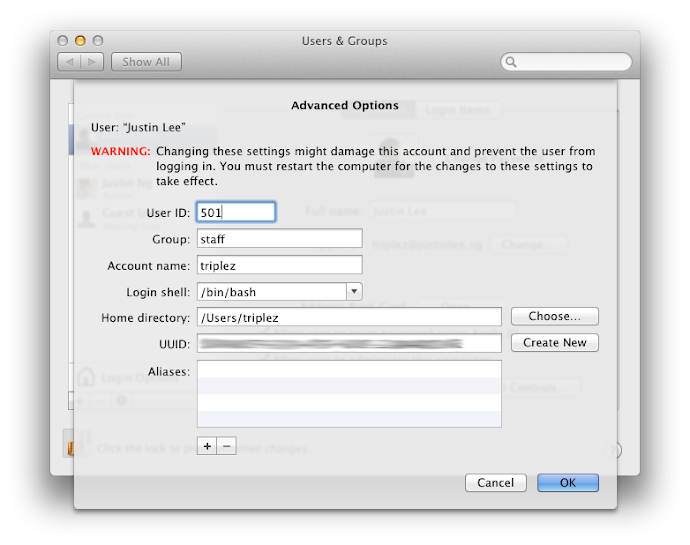The height and width of the screenshot is (545, 690).
Task: Cancel the Advanced Options sheet
Action: [x=495, y=482]
